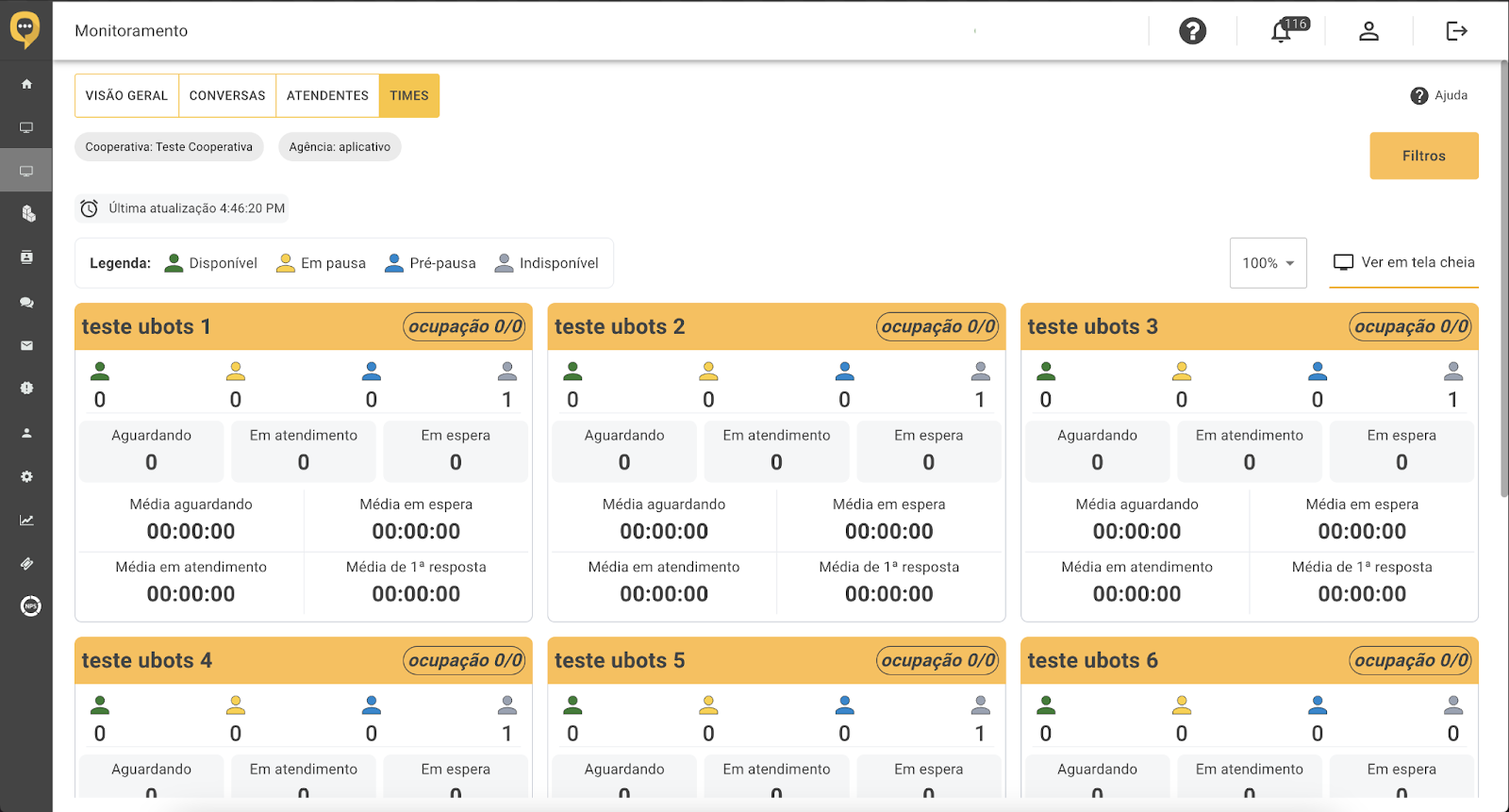Open notifications bell showing 116
Image resolution: width=1509 pixels, height=812 pixels.
pos(1283,30)
